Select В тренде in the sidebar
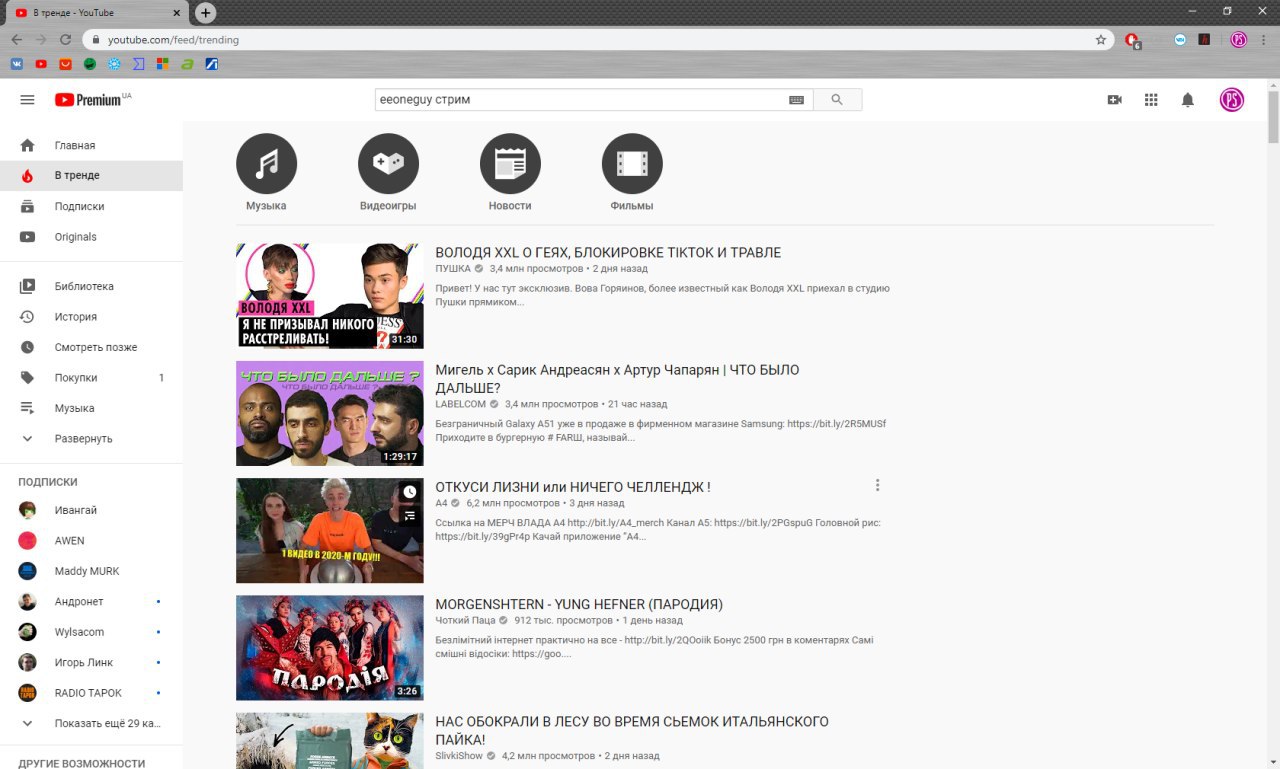Screen dimensions: 1280x769 click(x=91, y=175)
